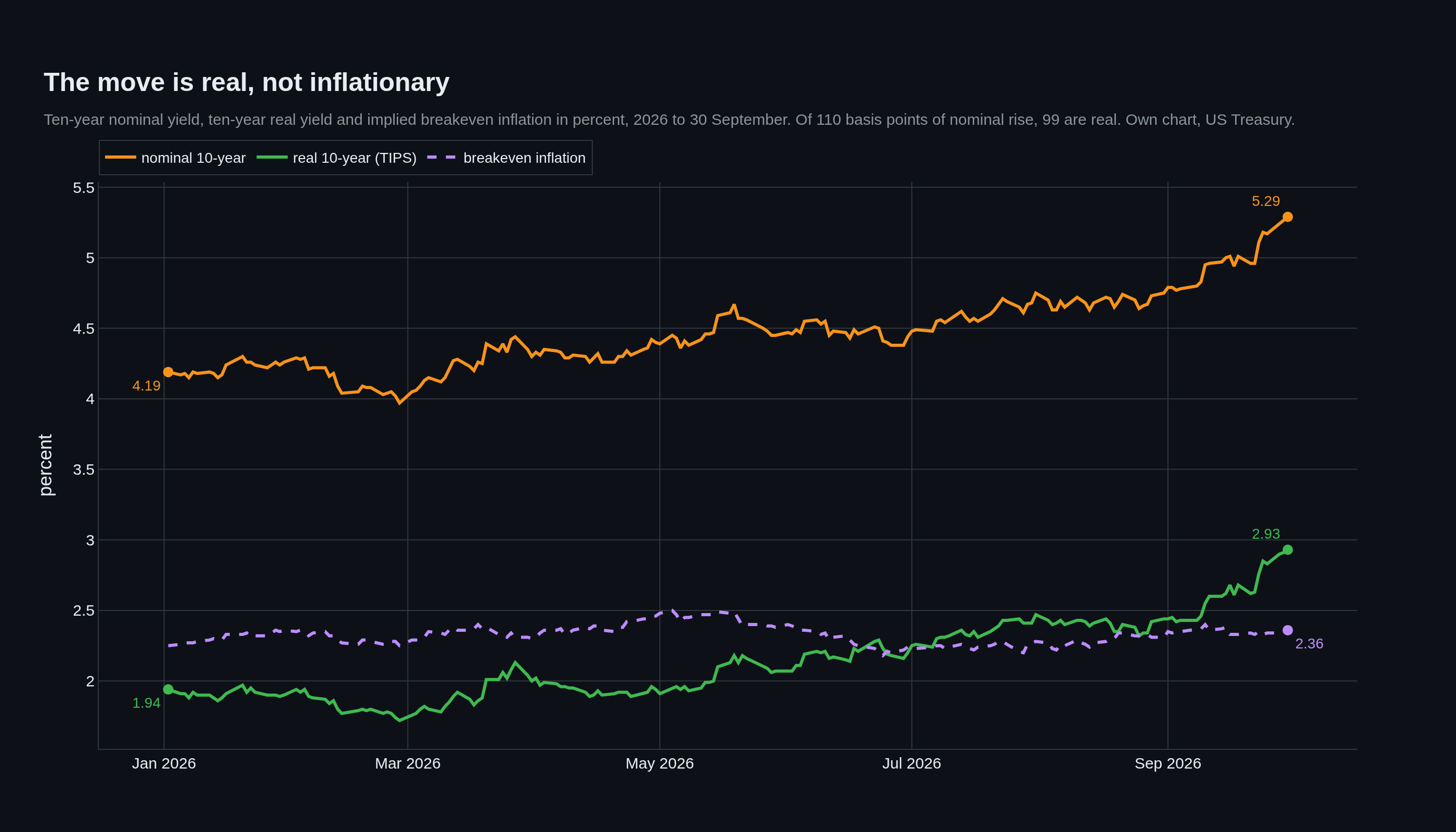Click the purple dashed breakeven legend swatch

(x=443, y=157)
